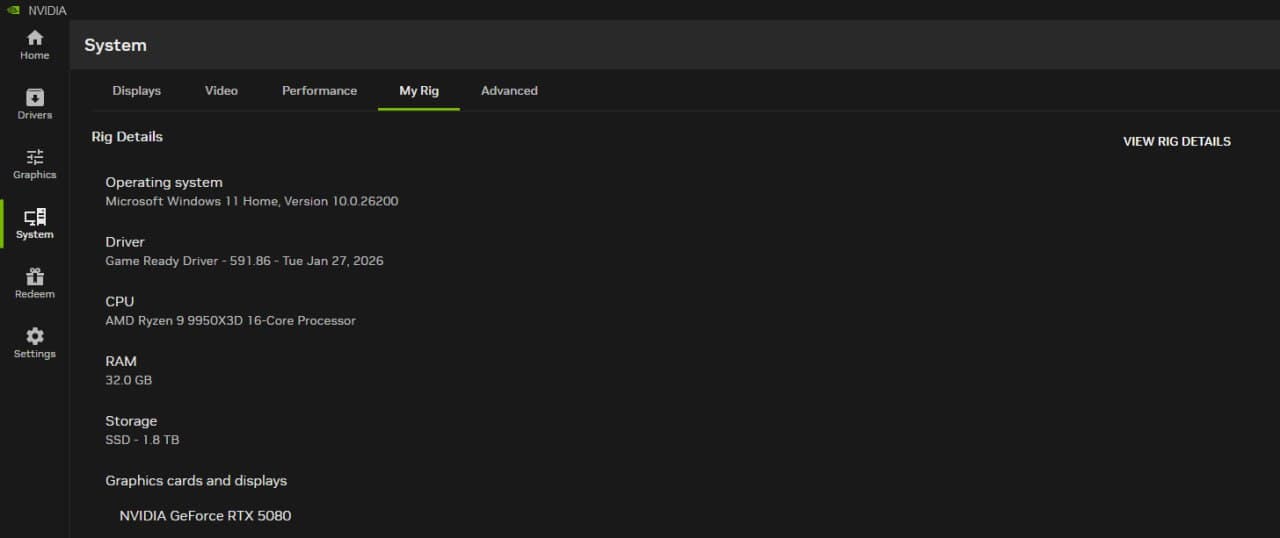Click the Operating system label
This screenshot has height=538, width=1280.
[x=164, y=182]
